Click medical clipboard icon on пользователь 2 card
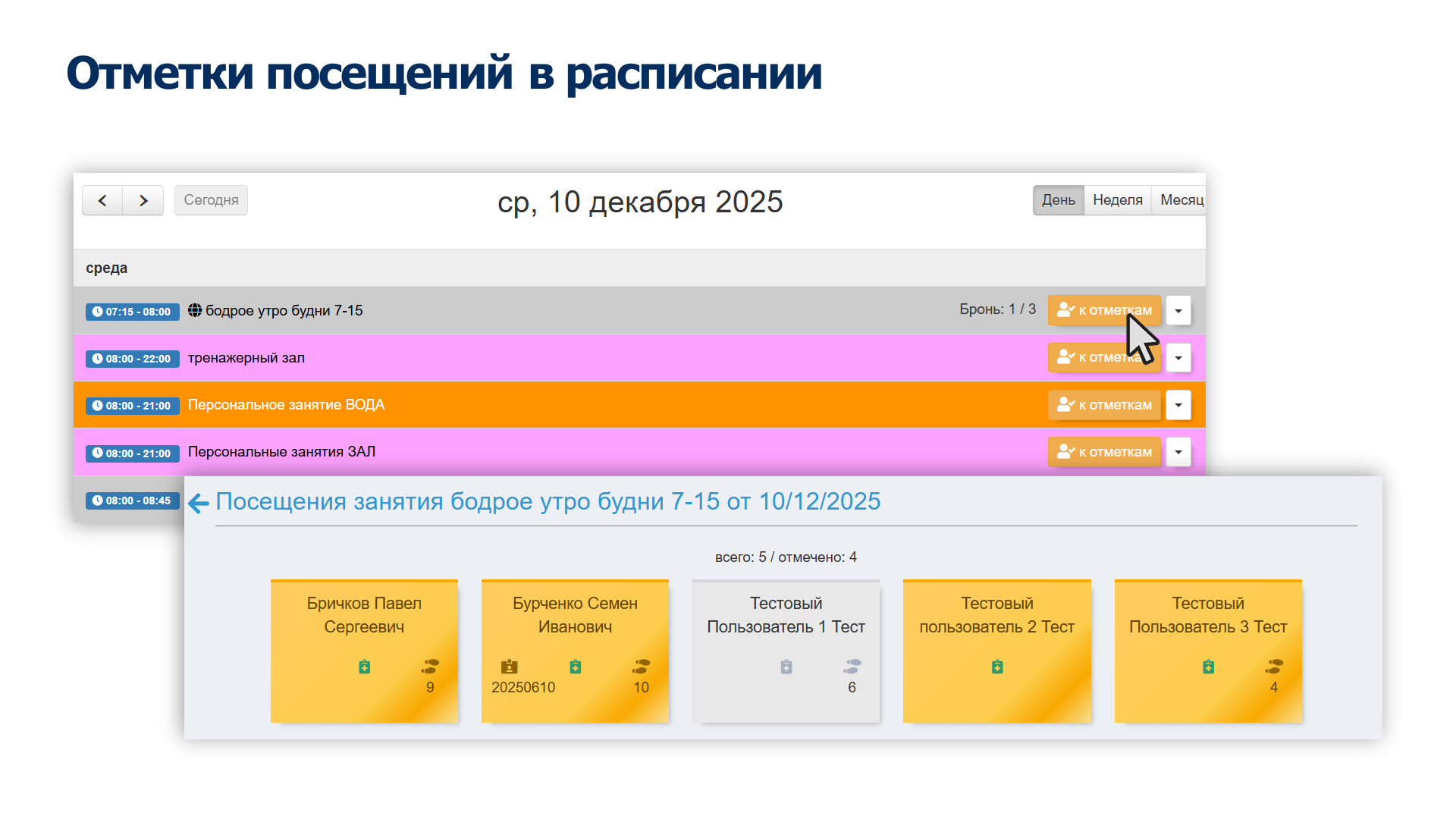 pos(997,667)
